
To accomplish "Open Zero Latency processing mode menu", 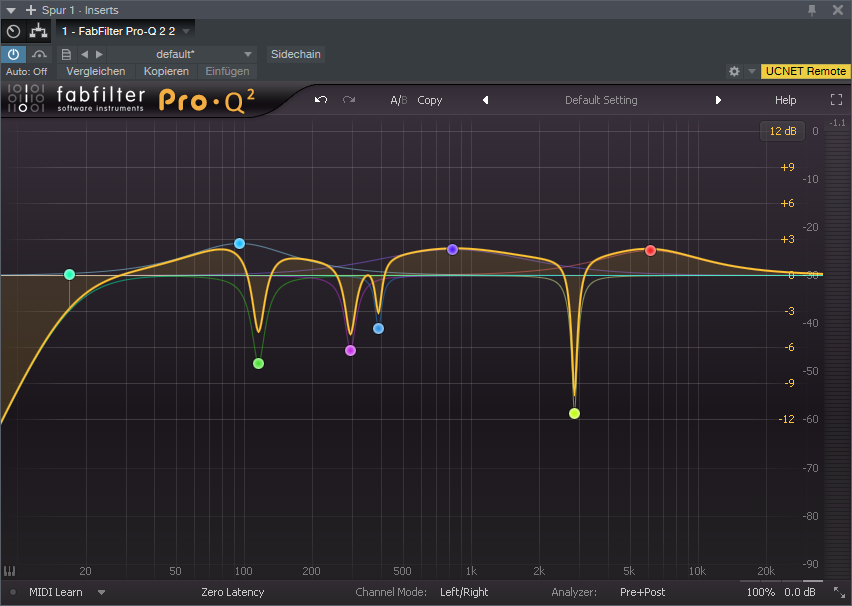I will (x=233, y=592).
